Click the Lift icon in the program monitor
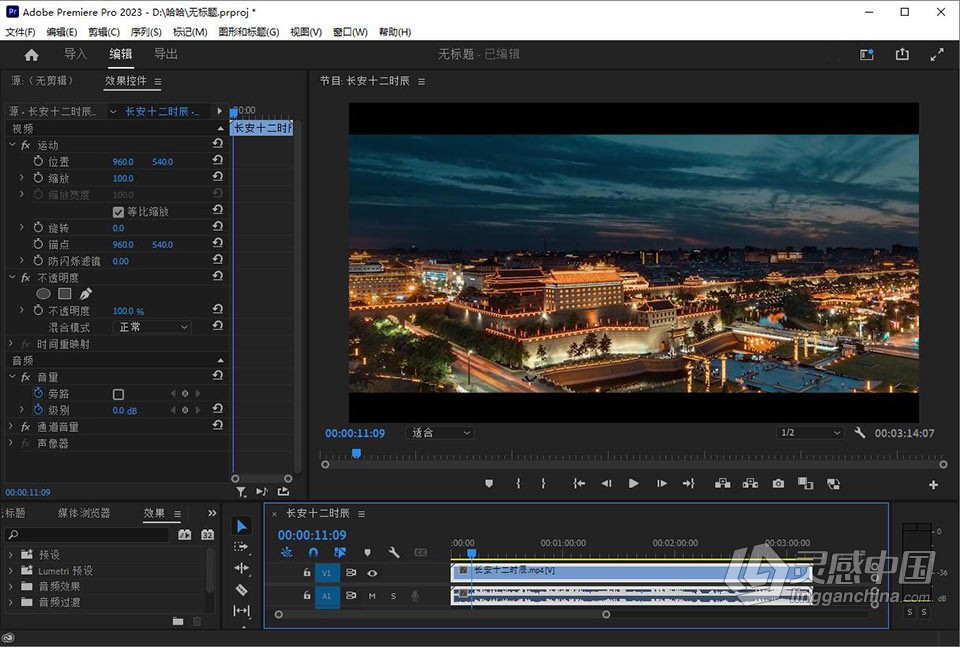Image resolution: width=960 pixels, height=647 pixels. (x=723, y=483)
